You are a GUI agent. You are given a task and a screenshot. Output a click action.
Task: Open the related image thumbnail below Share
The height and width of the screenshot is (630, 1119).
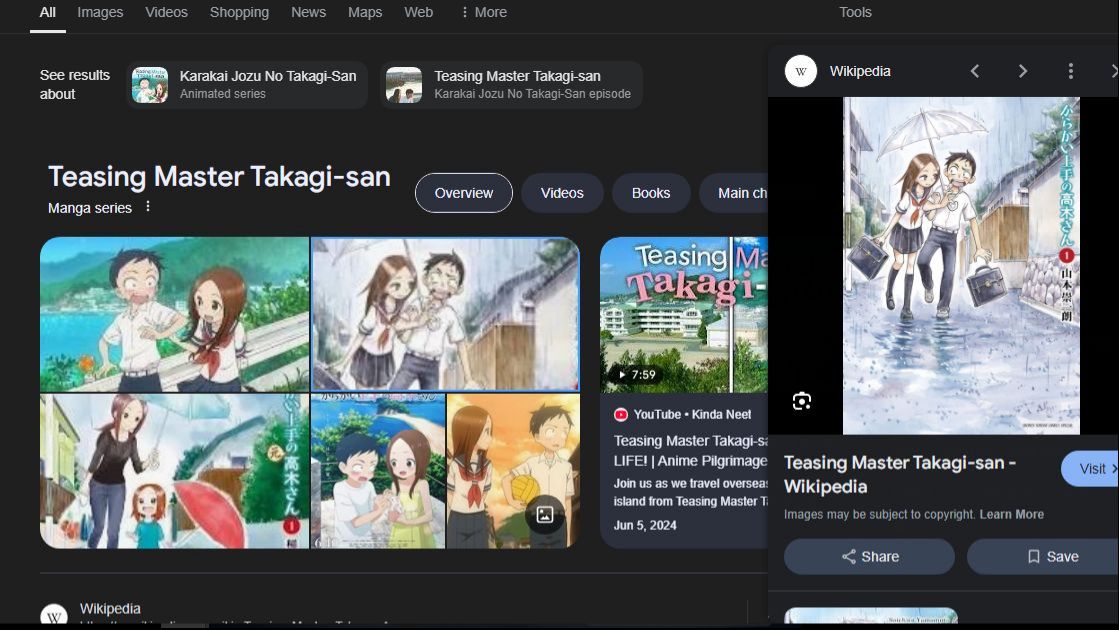pyautogui.click(x=871, y=616)
